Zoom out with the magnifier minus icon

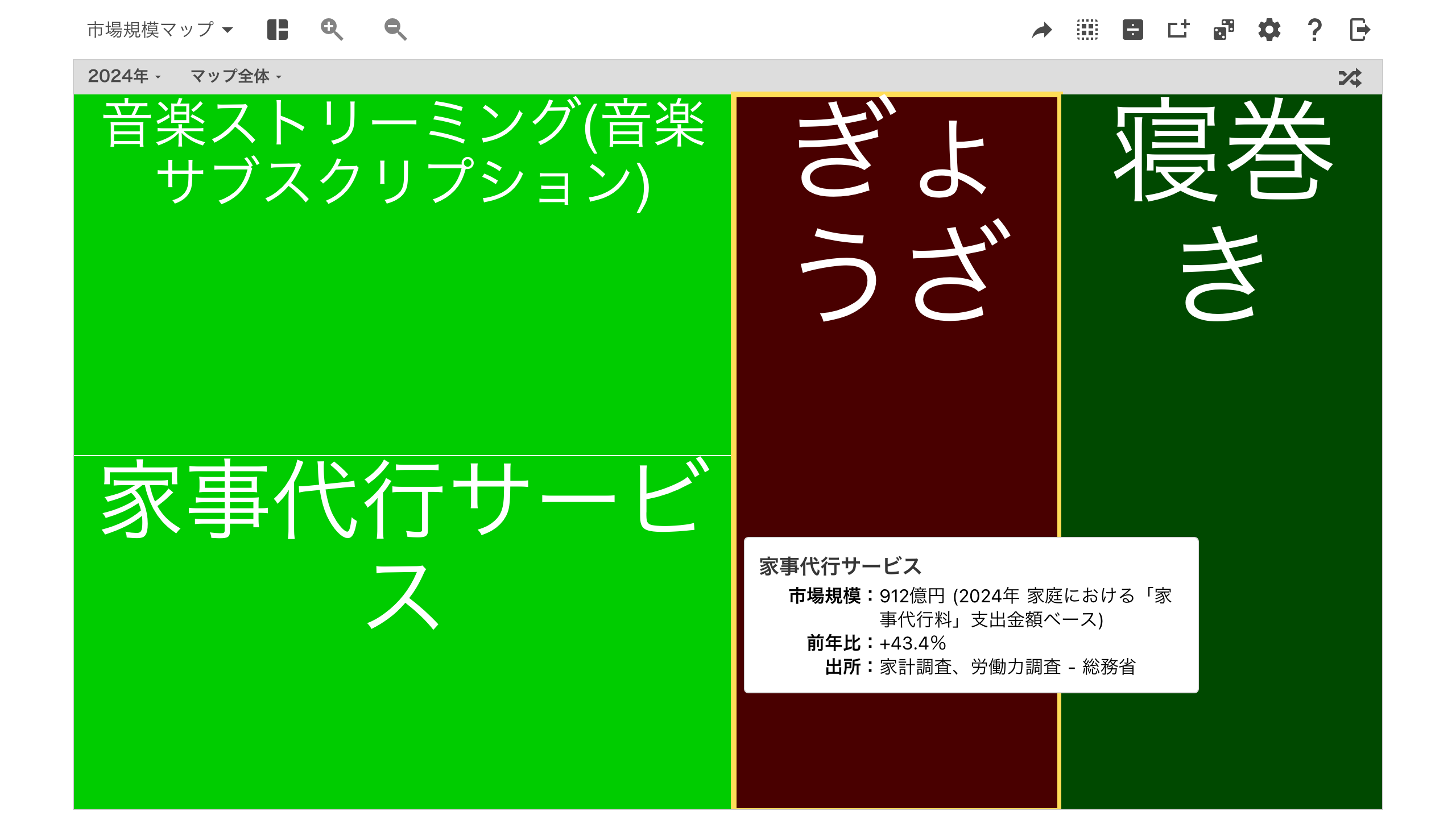[x=395, y=30]
